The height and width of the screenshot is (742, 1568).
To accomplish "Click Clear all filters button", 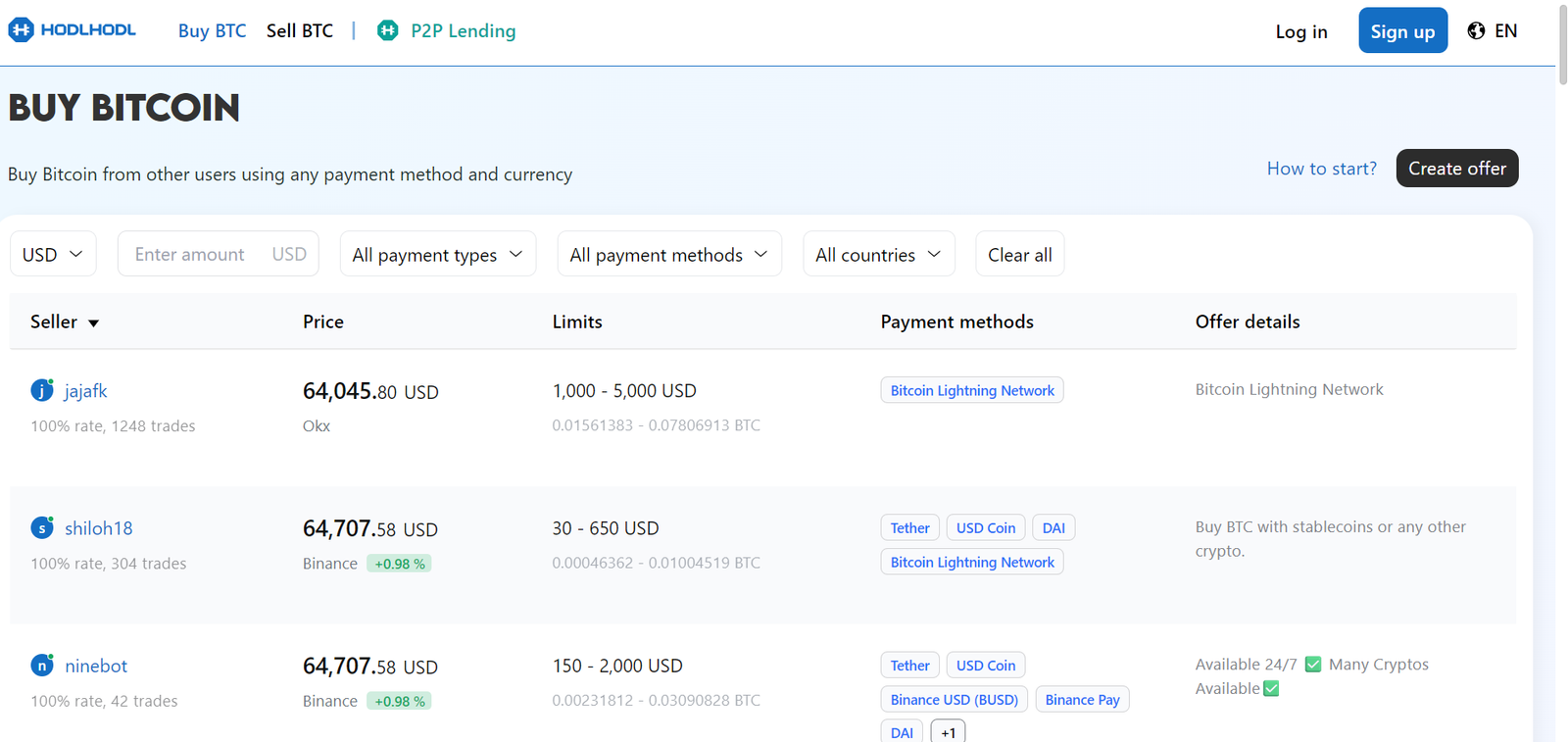I will 1019,254.
